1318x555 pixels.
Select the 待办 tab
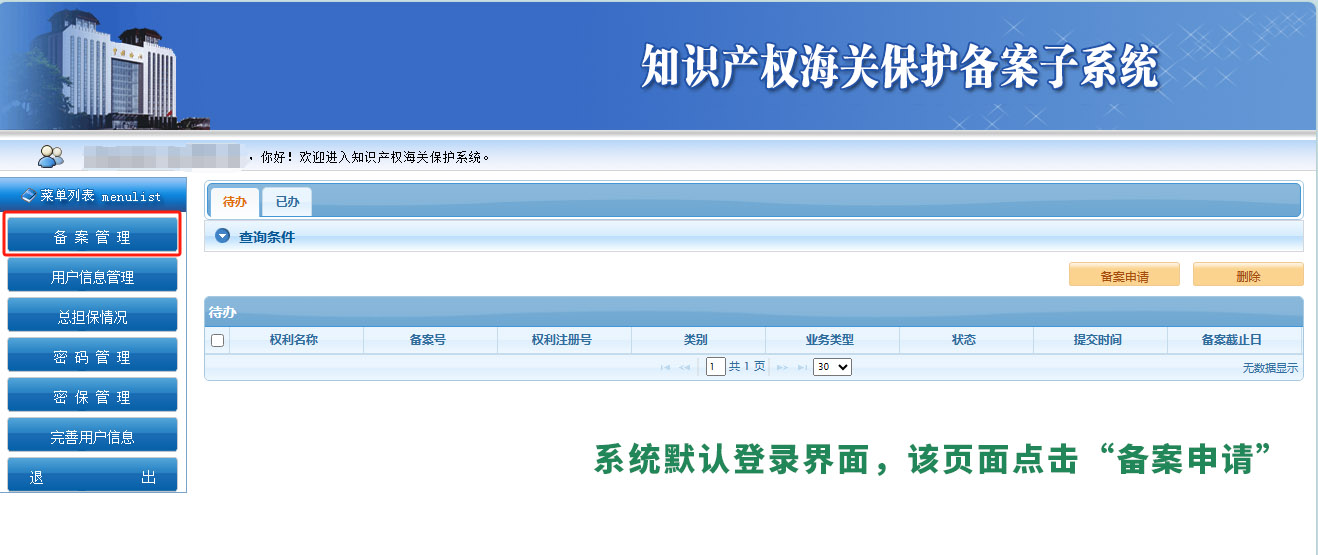[x=234, y=202]
